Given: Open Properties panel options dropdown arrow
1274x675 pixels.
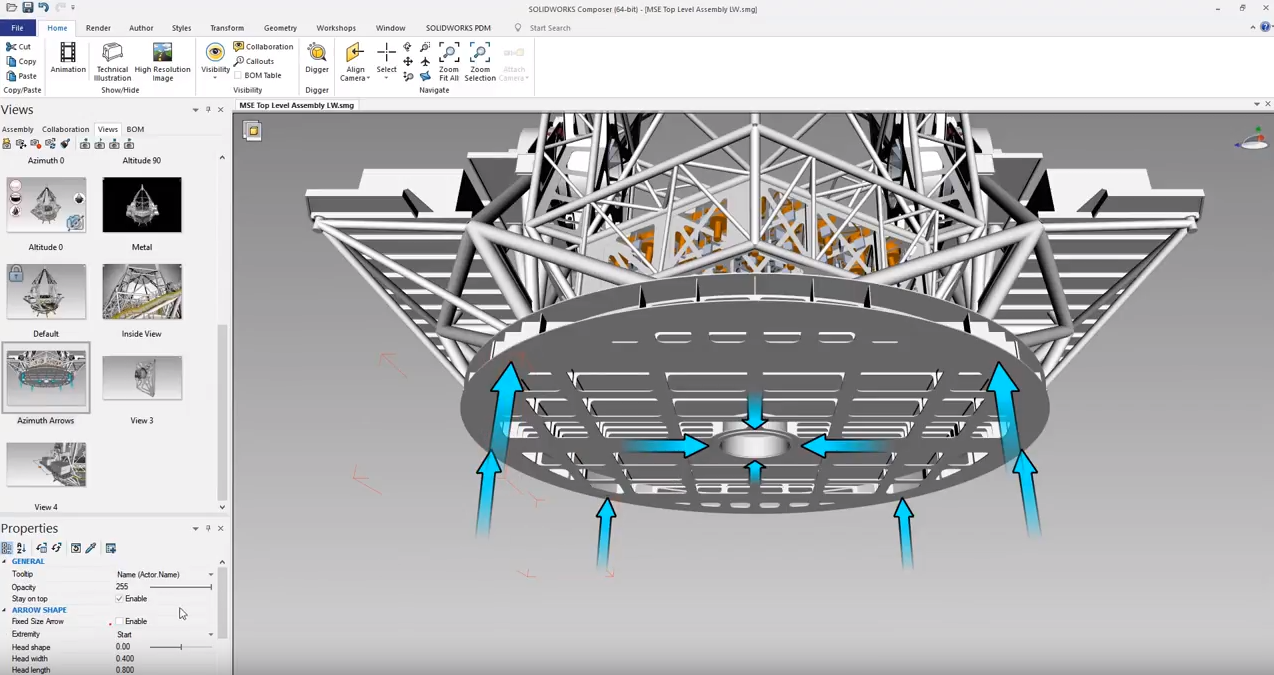Looking at the screenshot, I should [195, 529].
